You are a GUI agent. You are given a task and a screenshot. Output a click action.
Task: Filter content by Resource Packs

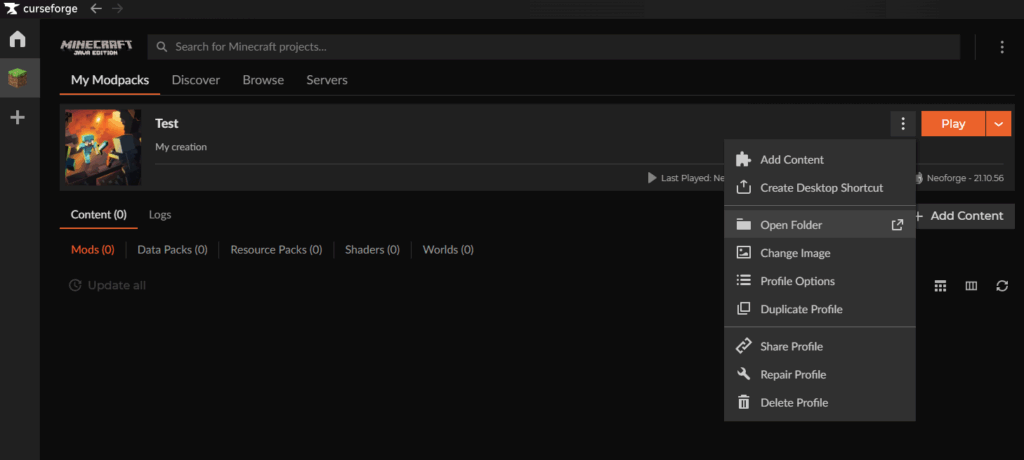(276, 250)
